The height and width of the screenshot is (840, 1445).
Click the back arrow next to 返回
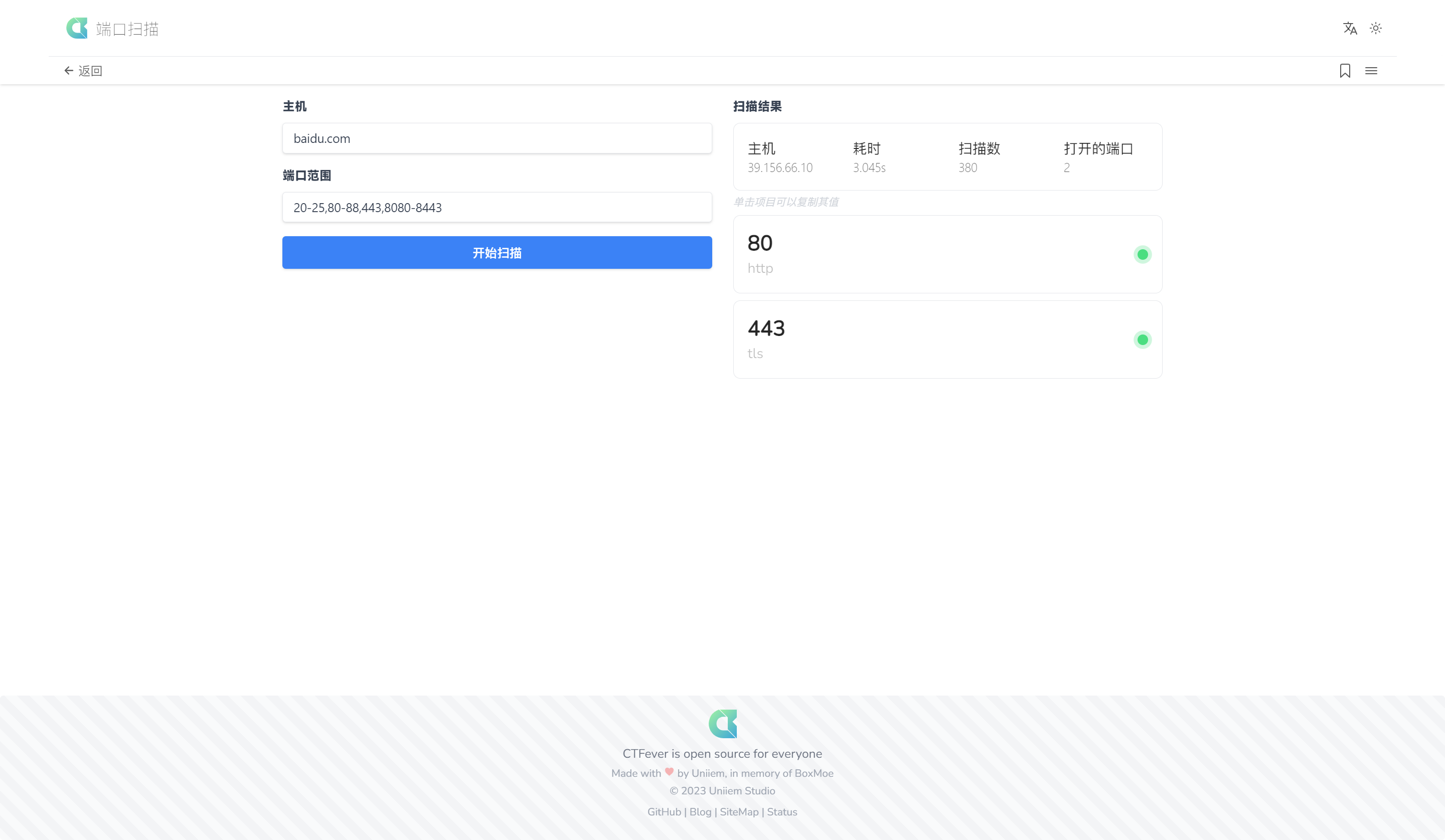69,70
